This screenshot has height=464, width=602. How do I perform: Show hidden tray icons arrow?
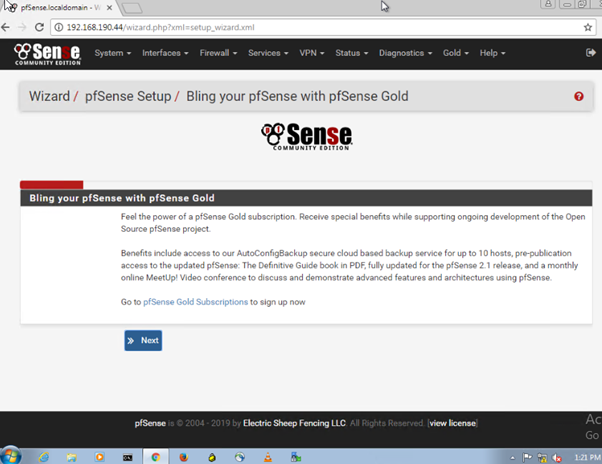coord(512,458)
